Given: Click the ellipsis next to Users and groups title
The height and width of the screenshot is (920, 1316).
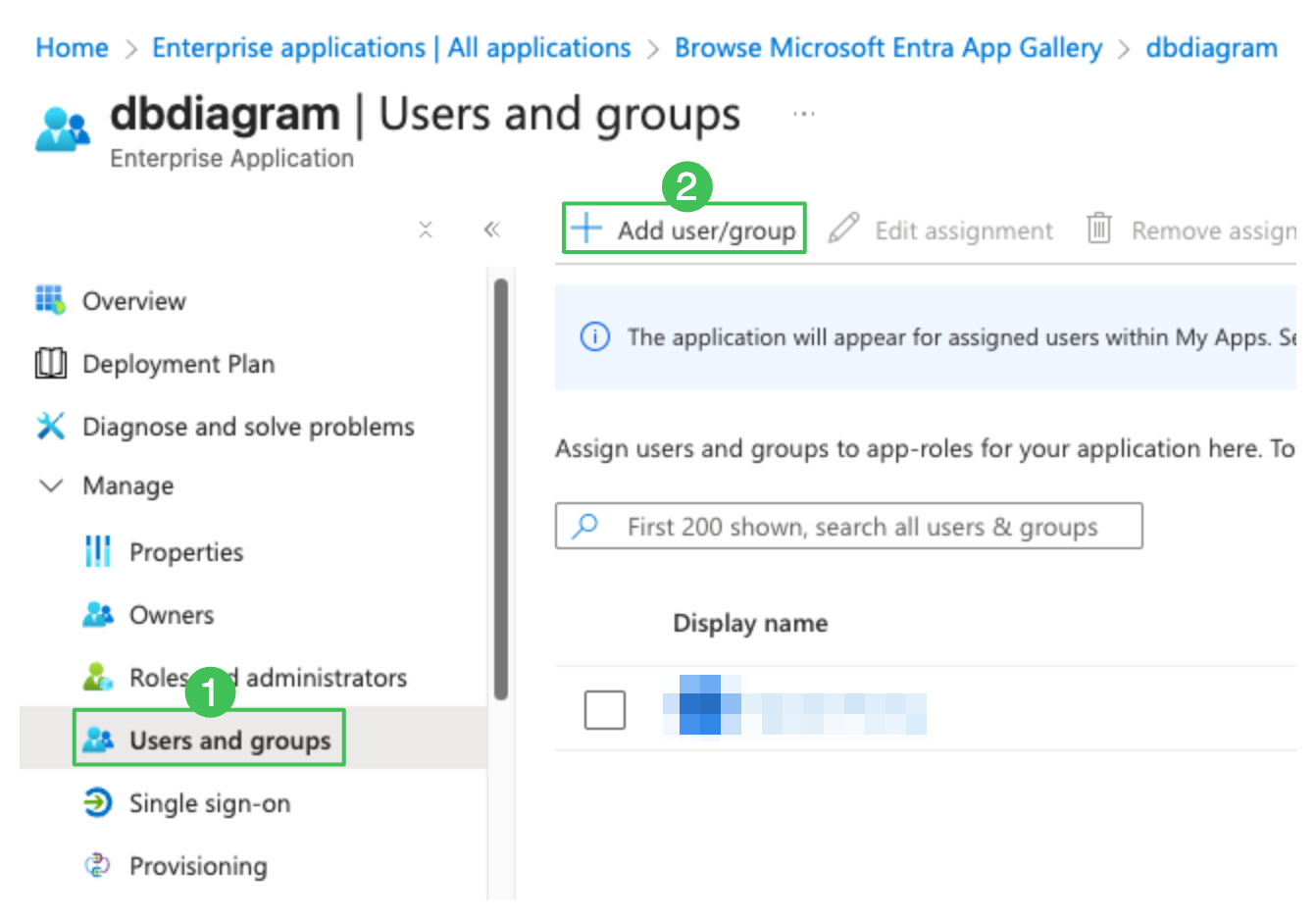Looking at the screenshot, I should click(x=803, y=112).
